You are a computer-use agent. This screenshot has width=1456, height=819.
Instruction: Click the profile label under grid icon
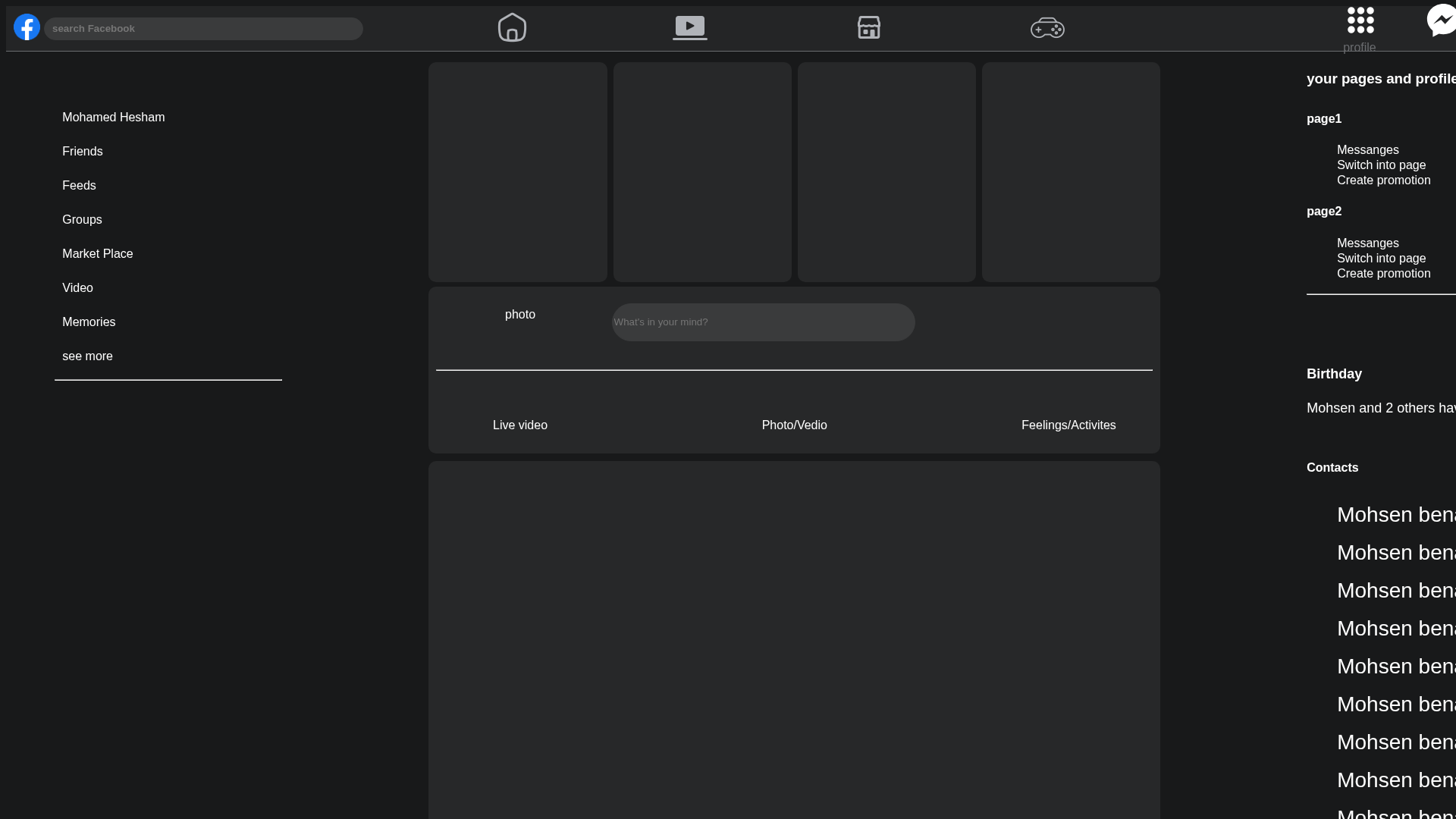tap(1359, 48)
